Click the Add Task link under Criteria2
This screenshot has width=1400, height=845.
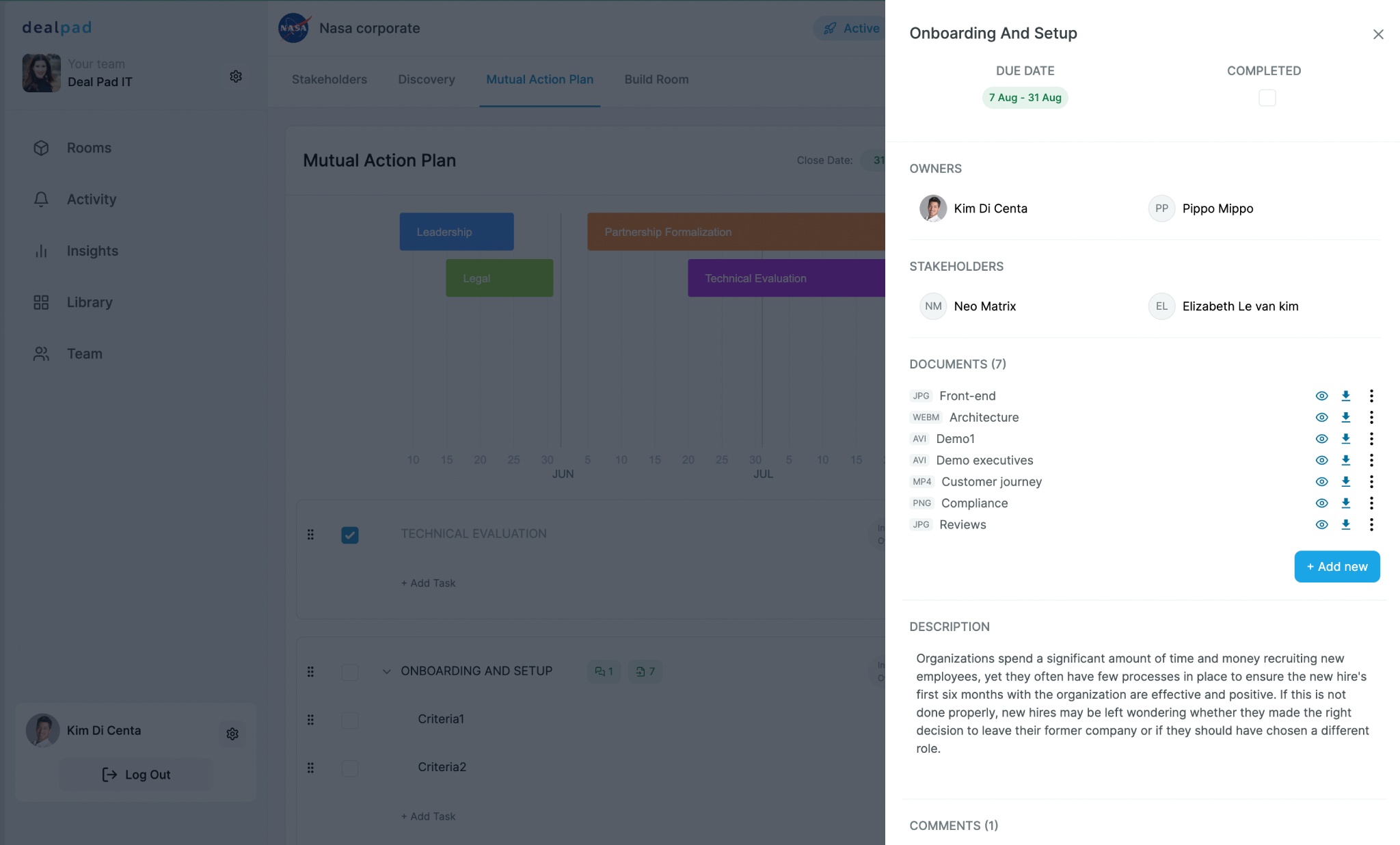428,816
